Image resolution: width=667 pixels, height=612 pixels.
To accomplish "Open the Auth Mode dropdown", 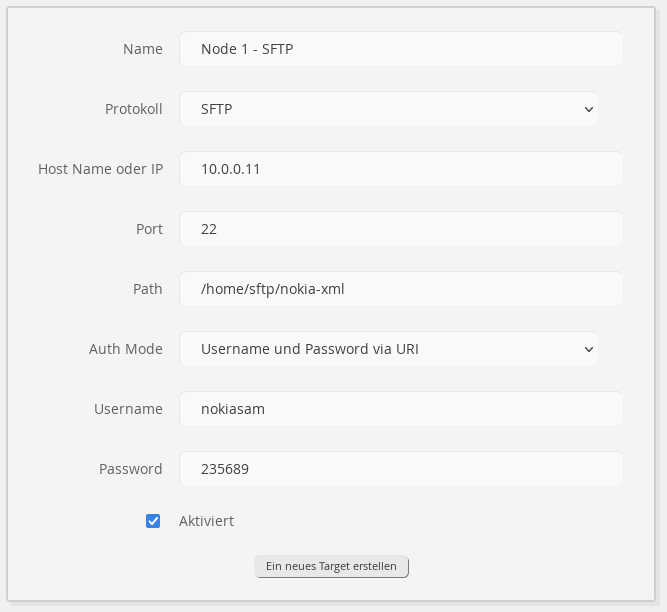I will (x=388, y=349).
